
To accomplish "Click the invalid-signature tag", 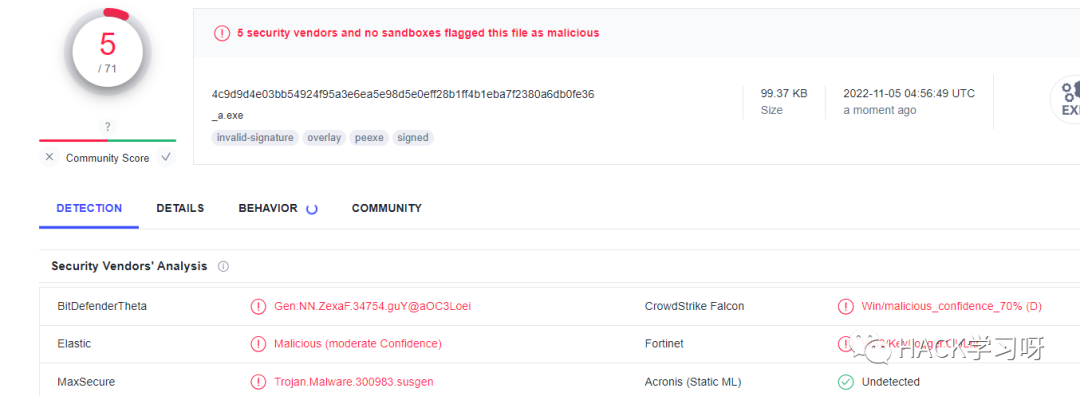I will [x=256, y=138].
